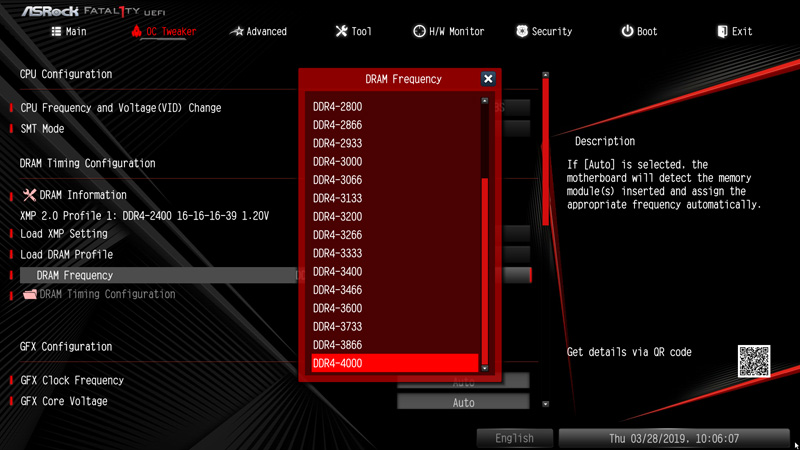
Task: Open the Boot tab
Action: 639,32
